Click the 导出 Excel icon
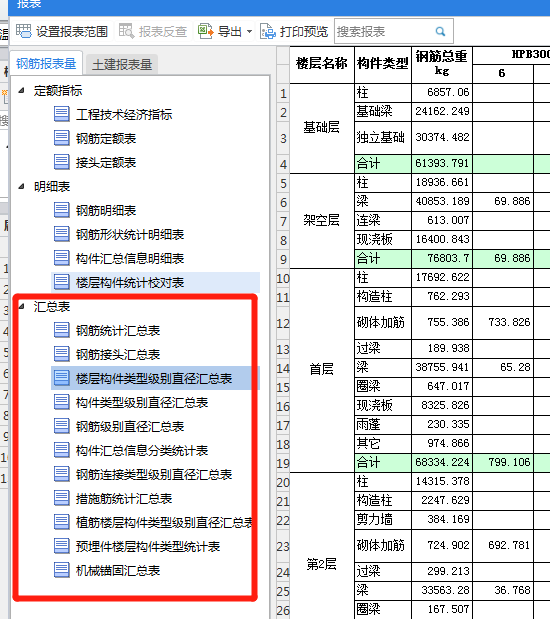 206,31
